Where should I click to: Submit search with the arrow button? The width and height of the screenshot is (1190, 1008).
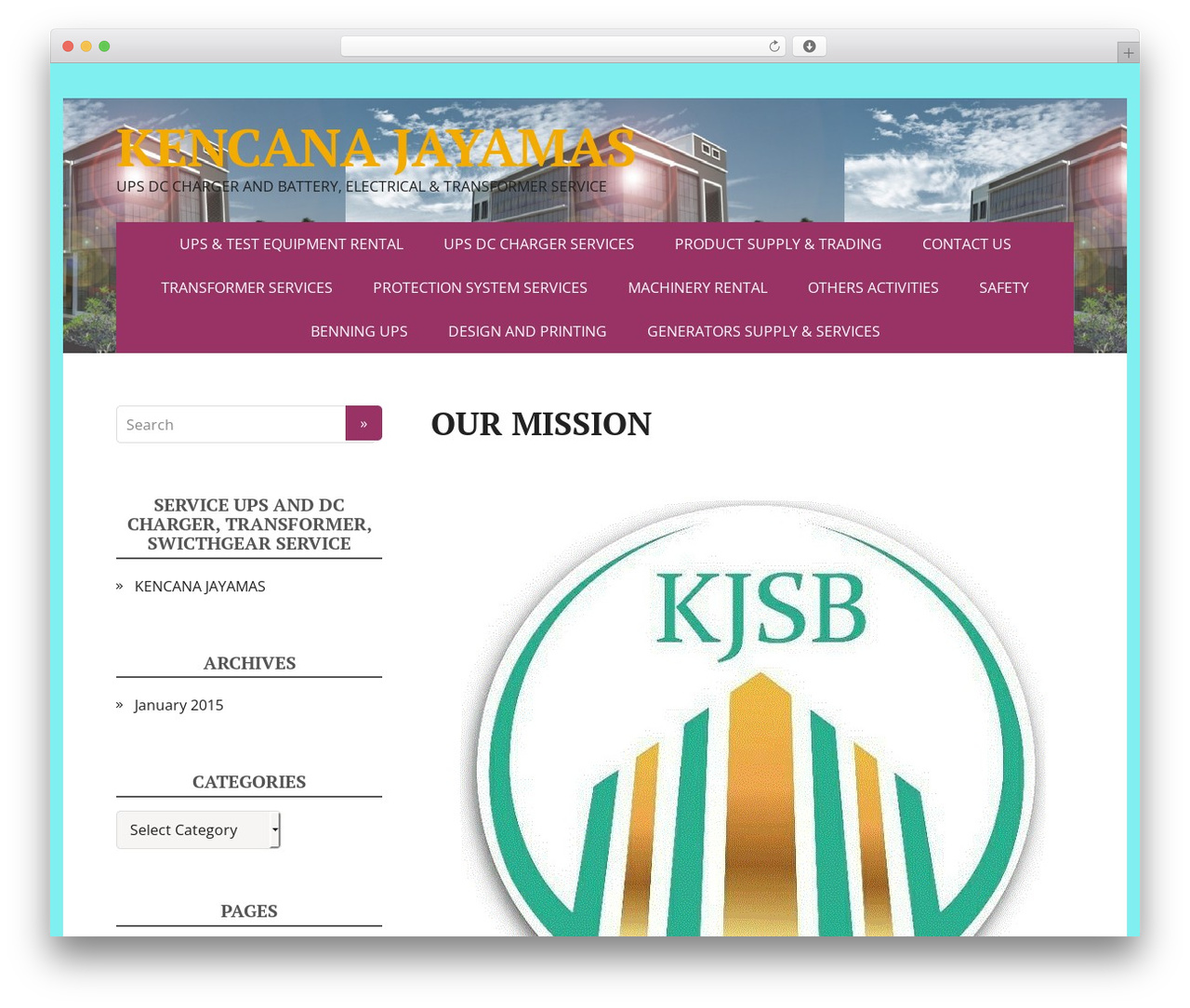pos(364,423)
